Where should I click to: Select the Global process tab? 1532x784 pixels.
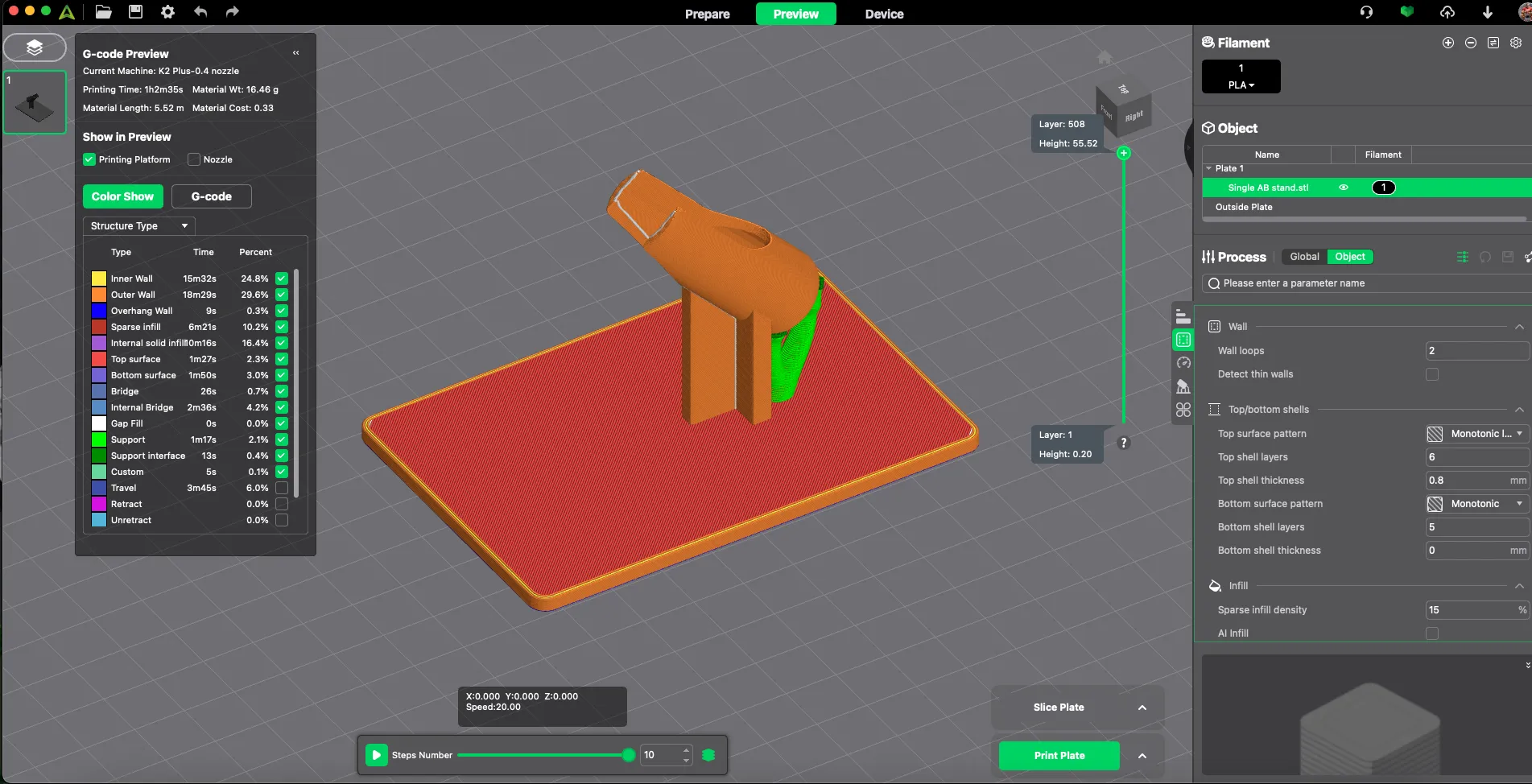pyautogui.click(x=1303, y=257)
